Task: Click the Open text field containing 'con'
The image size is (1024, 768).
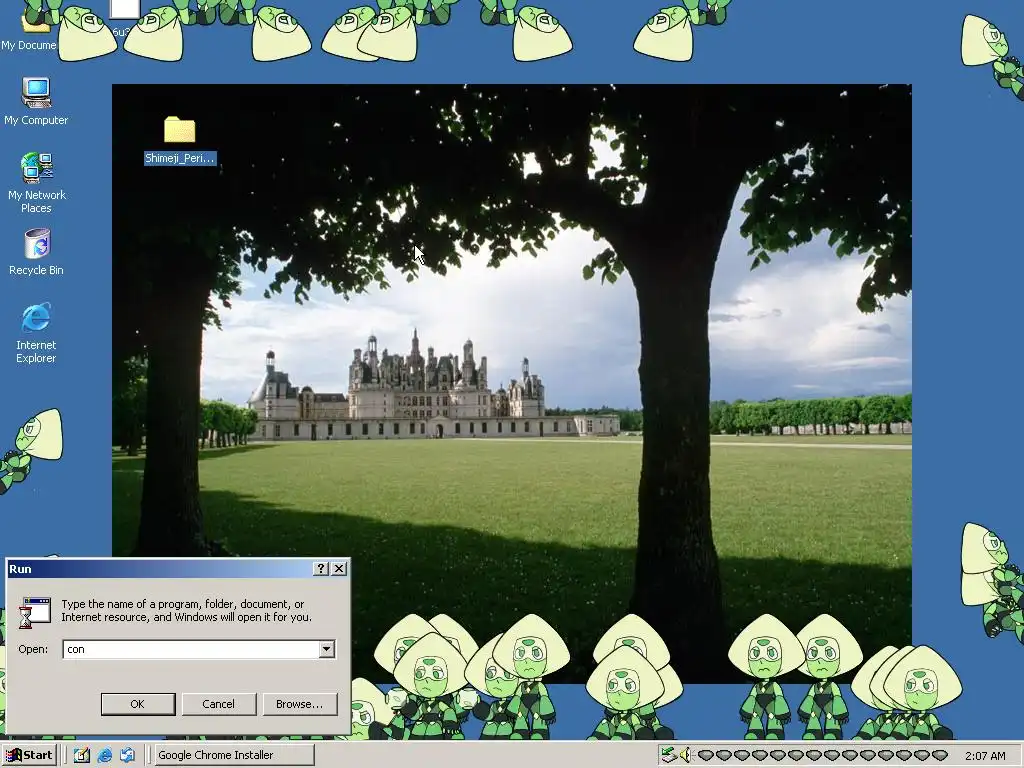Action: click(191, 649)
